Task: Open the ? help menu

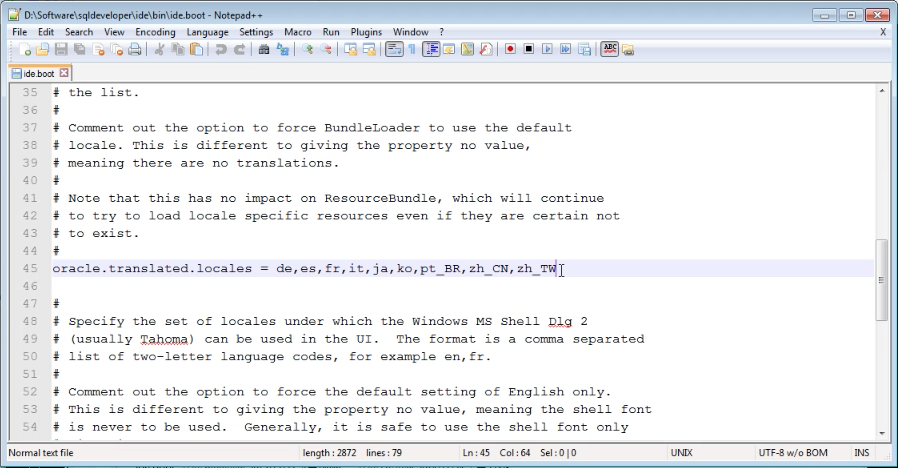Action: pyautogui.click(x=442, y=32)
